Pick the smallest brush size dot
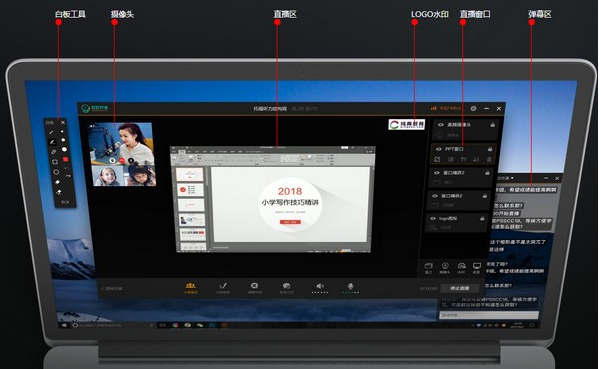Viewport: 601px width, 369px height. (x=62, y=131)
